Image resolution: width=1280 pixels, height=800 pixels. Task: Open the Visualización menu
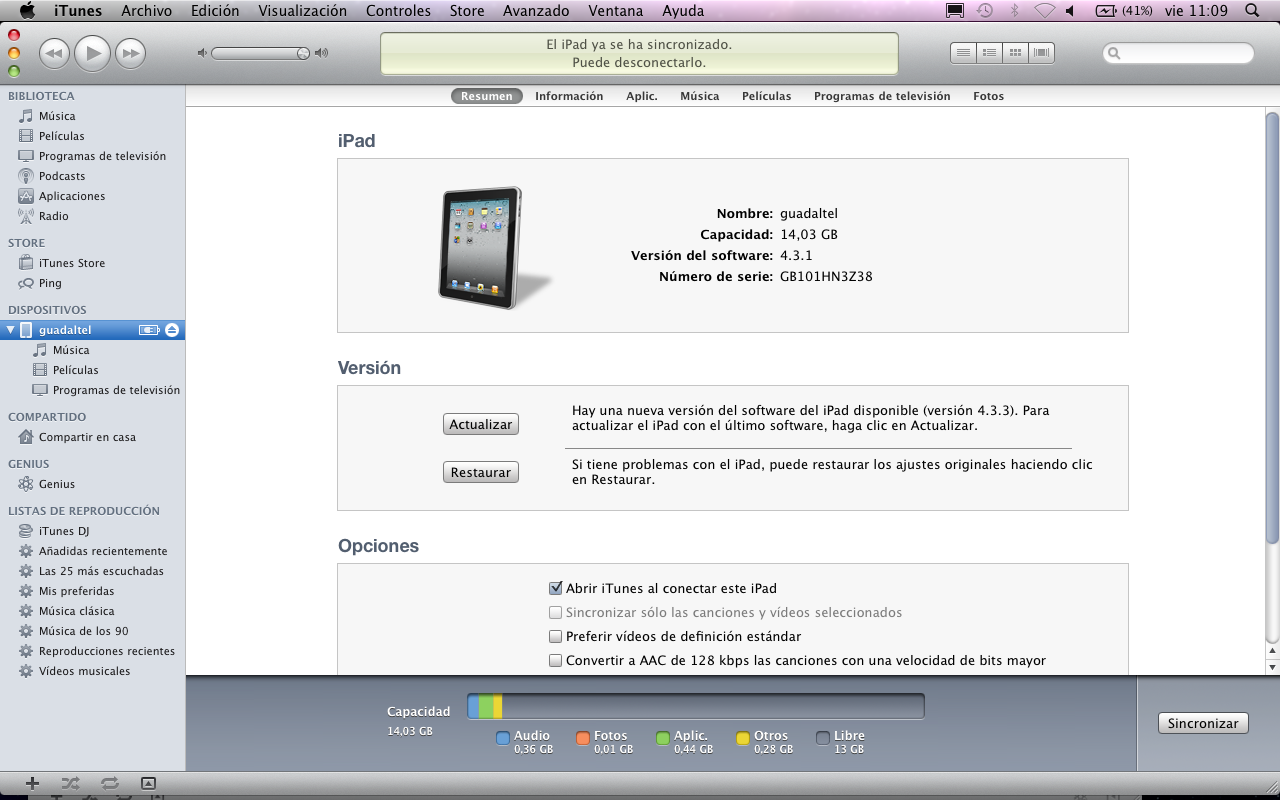click(303, 11)
